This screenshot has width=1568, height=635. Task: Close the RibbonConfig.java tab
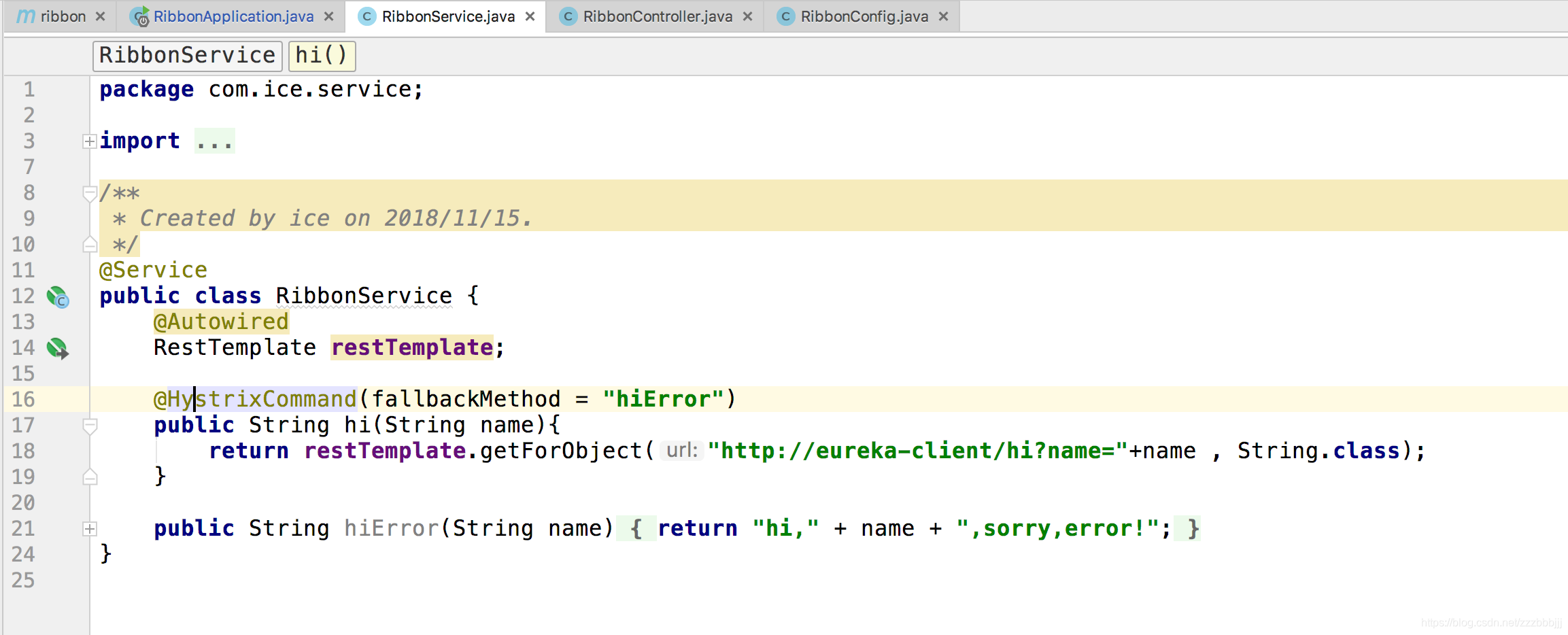(944, 16)
